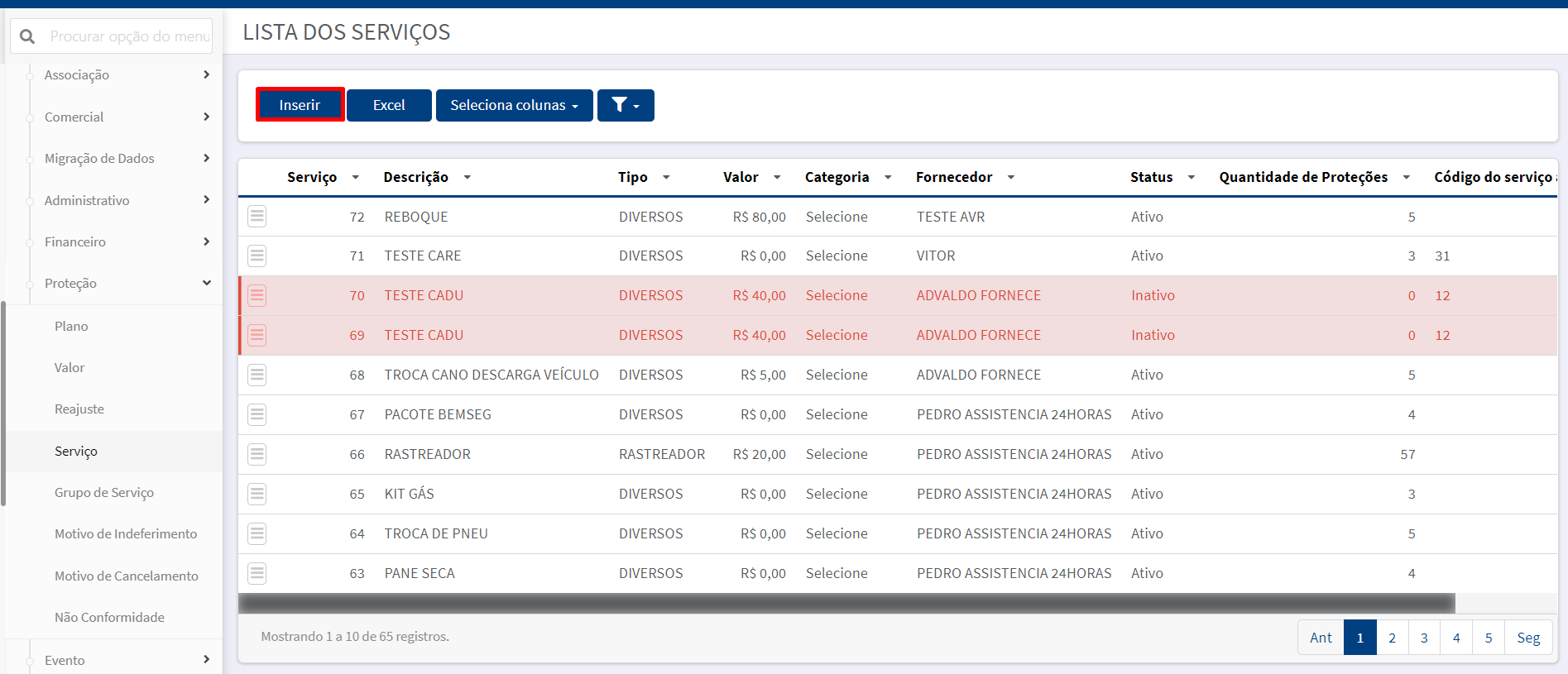Open the Plano menu item
The height and width of the screenshot is (674, 1568).
point(71,326)
